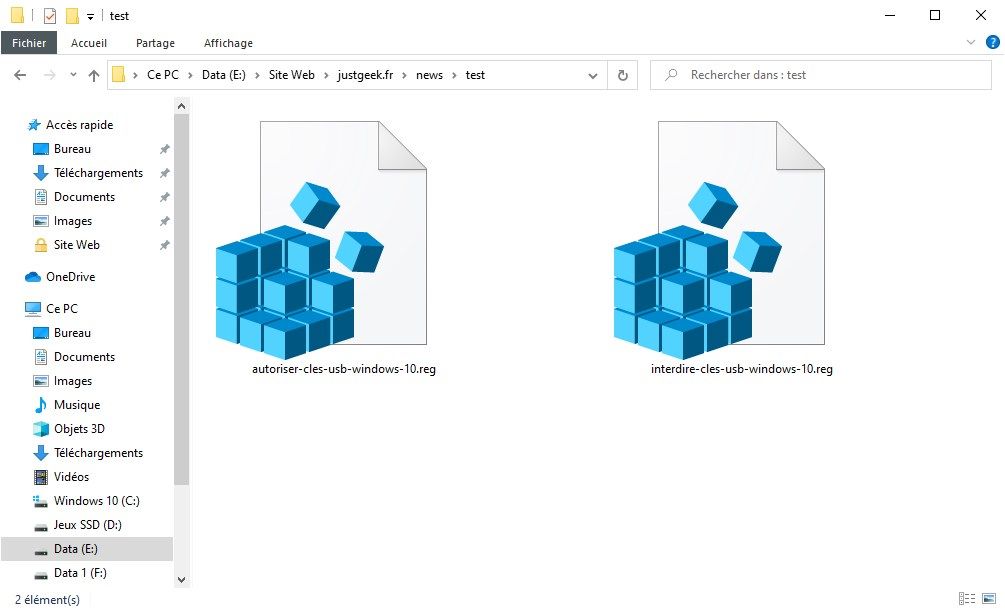Click the search box Rechercher dans : test
The image size is (1005, 612).
(821, 75)
